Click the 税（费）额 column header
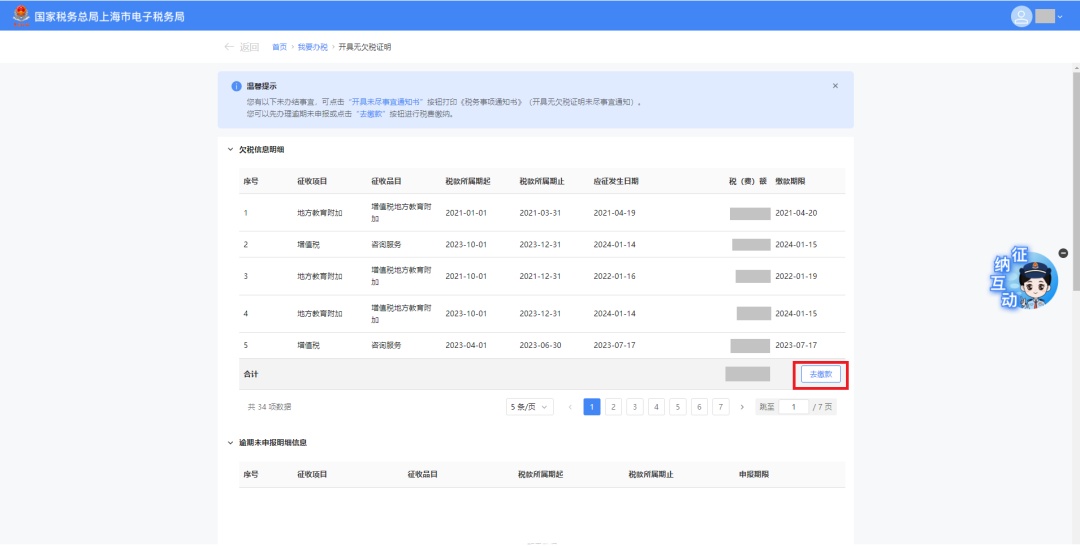The width and height of the screenshot is (1080, 546). [x=747, y=181]
